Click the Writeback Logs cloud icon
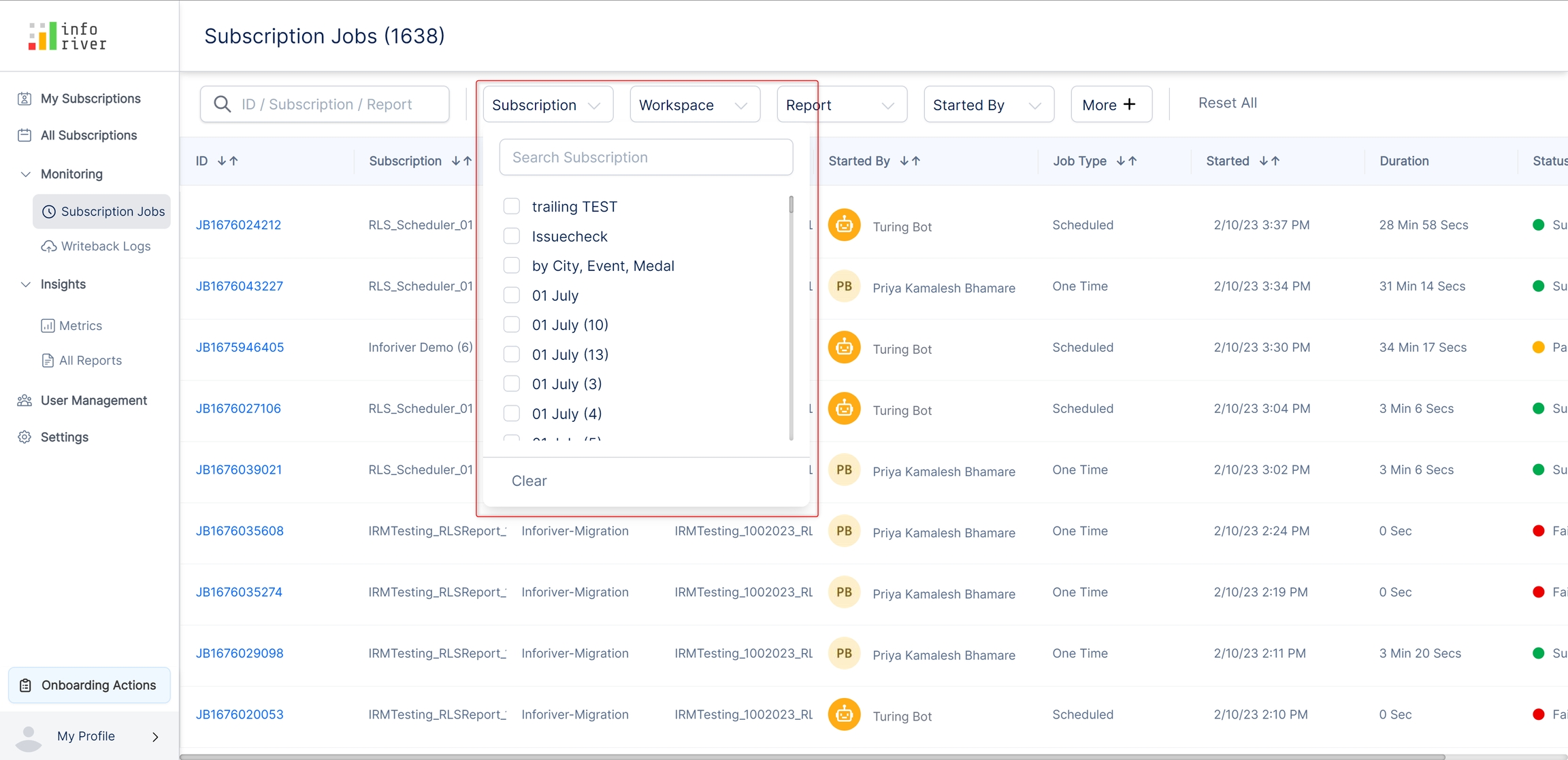Image resolution: width=1568 pixels, height=760 pixels. [x=49, y=246]
